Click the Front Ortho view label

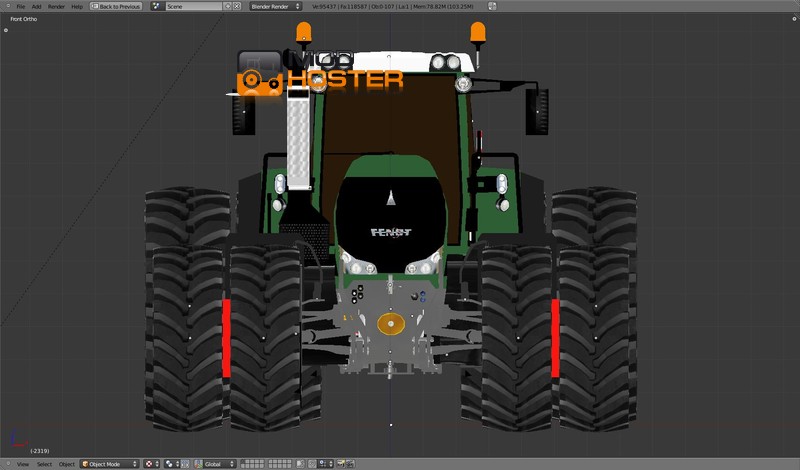point(23,19)
